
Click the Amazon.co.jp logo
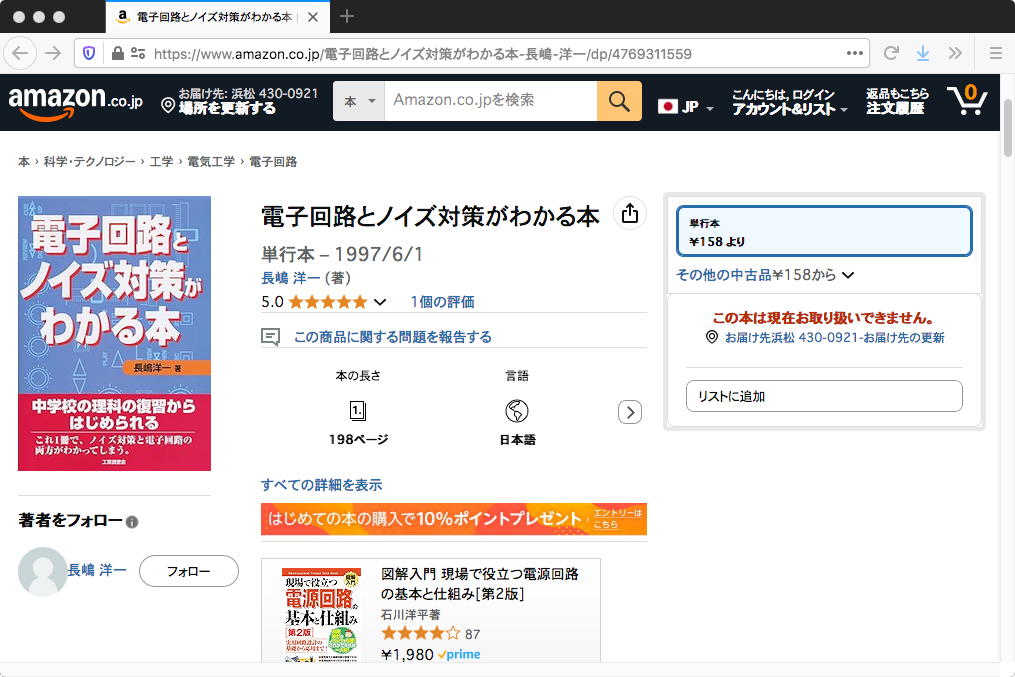click(x=75, y=102)
